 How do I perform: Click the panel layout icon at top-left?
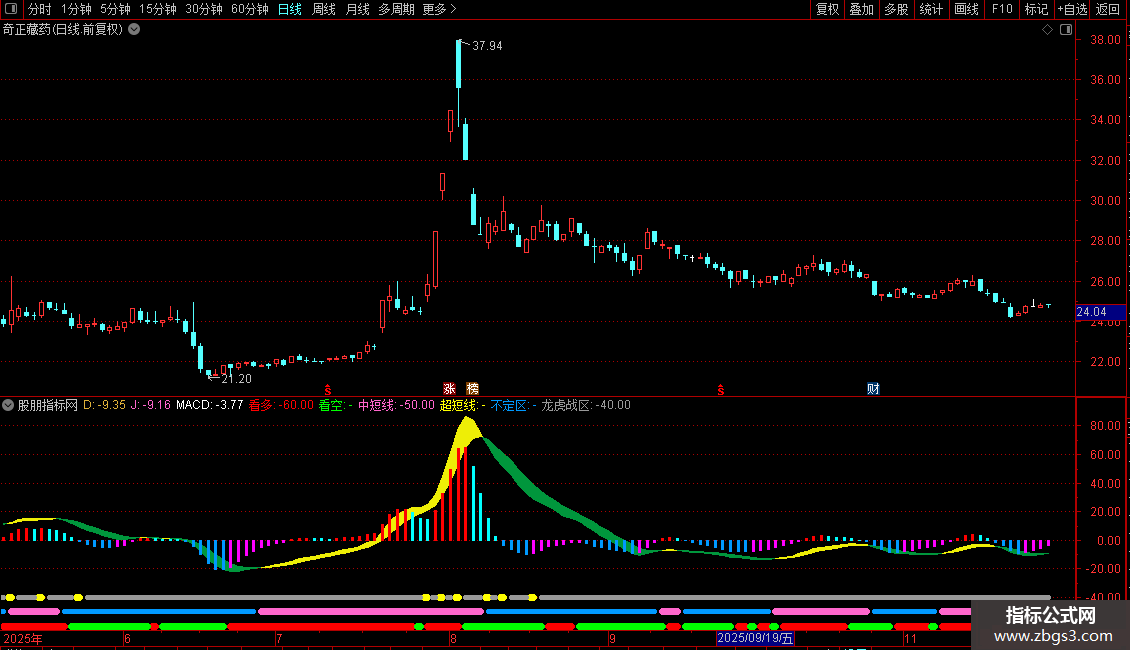[x=11, y=9]
